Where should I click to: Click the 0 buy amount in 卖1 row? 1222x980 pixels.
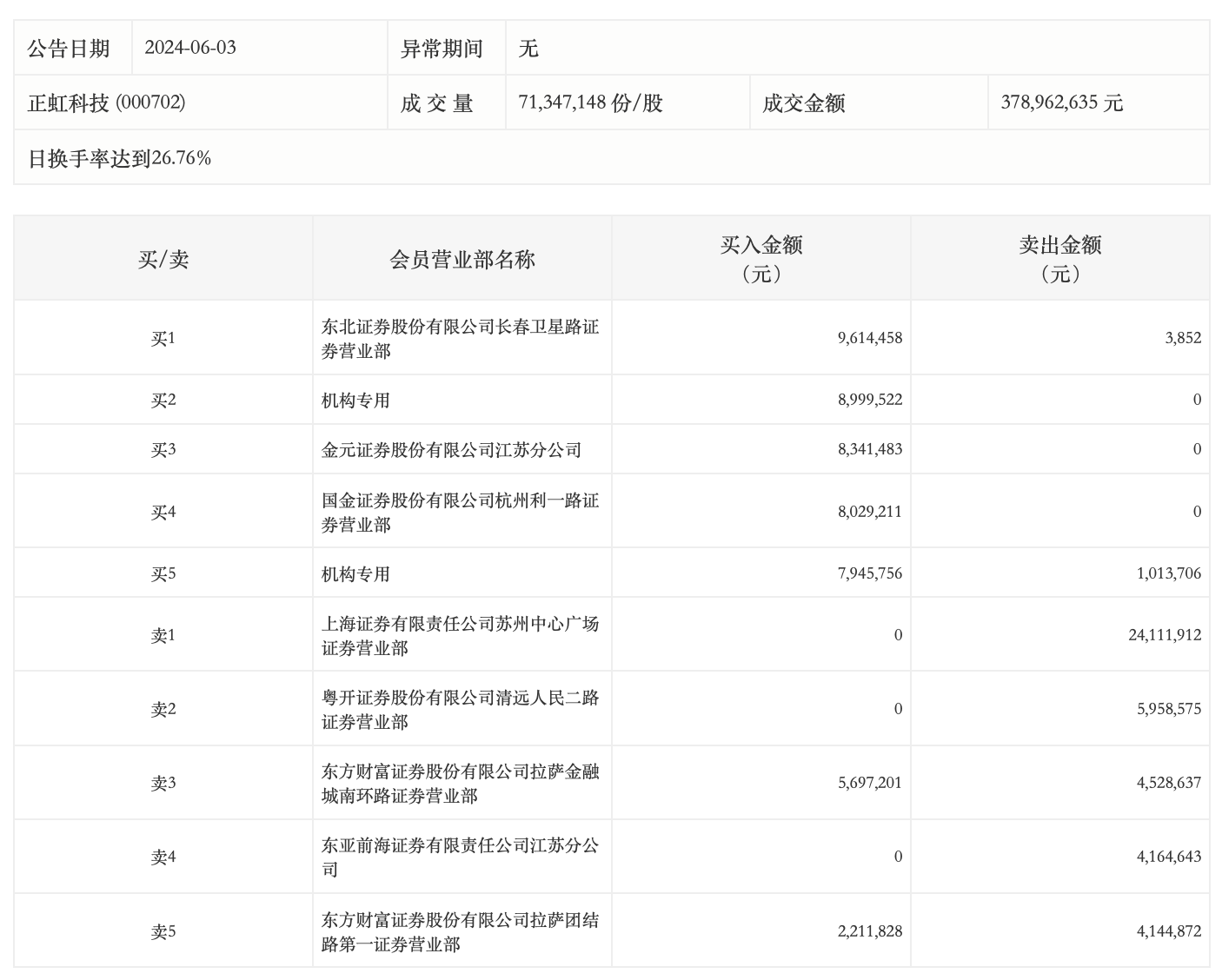pyautogui.click(x=898, y=635)
